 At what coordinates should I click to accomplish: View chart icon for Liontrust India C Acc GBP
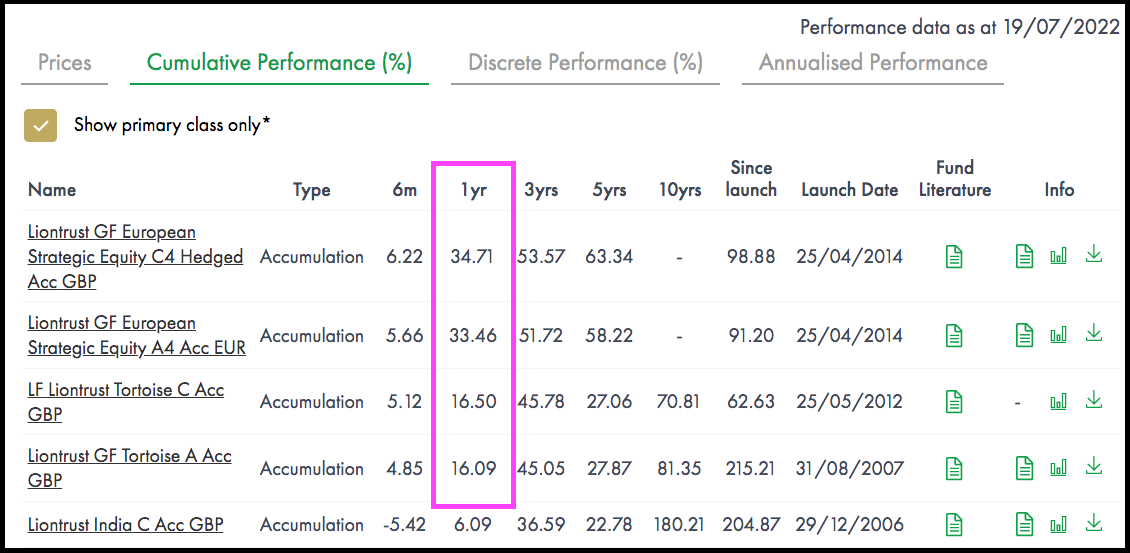click(x=1059, y=523)
